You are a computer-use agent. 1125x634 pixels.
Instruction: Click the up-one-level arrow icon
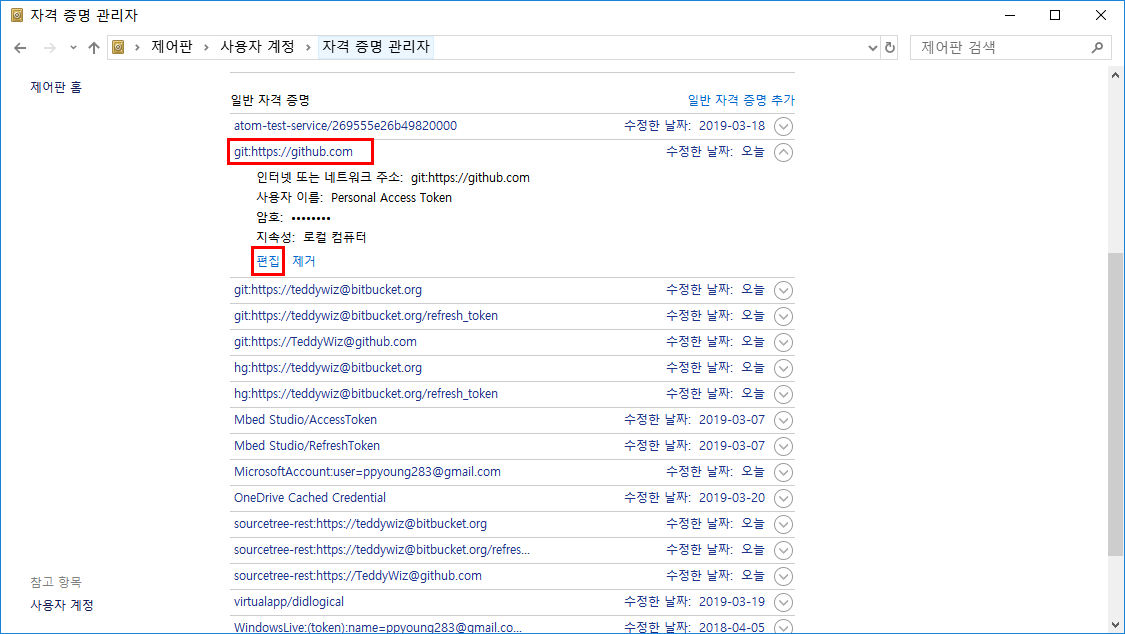(x=94, y=48)
